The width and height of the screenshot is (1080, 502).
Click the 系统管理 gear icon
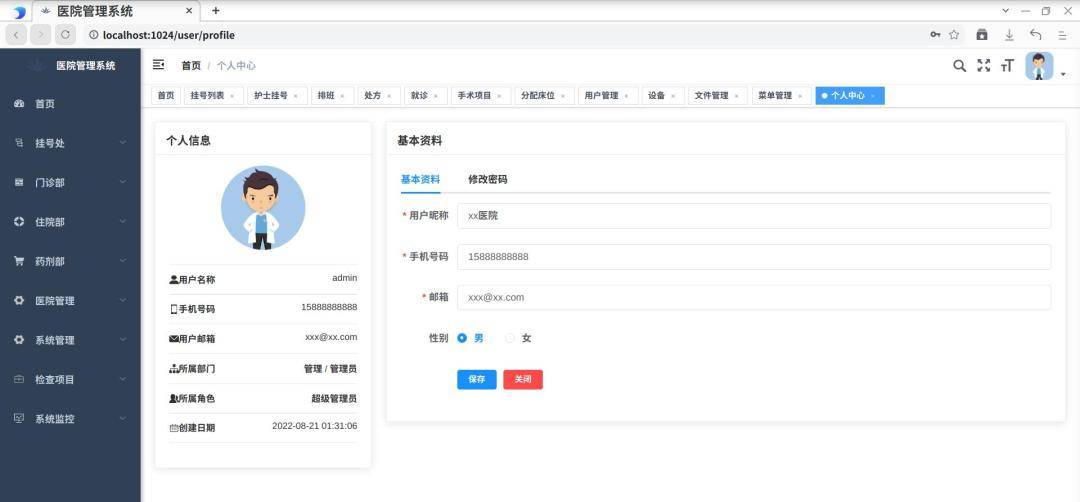tap(19, 339)
